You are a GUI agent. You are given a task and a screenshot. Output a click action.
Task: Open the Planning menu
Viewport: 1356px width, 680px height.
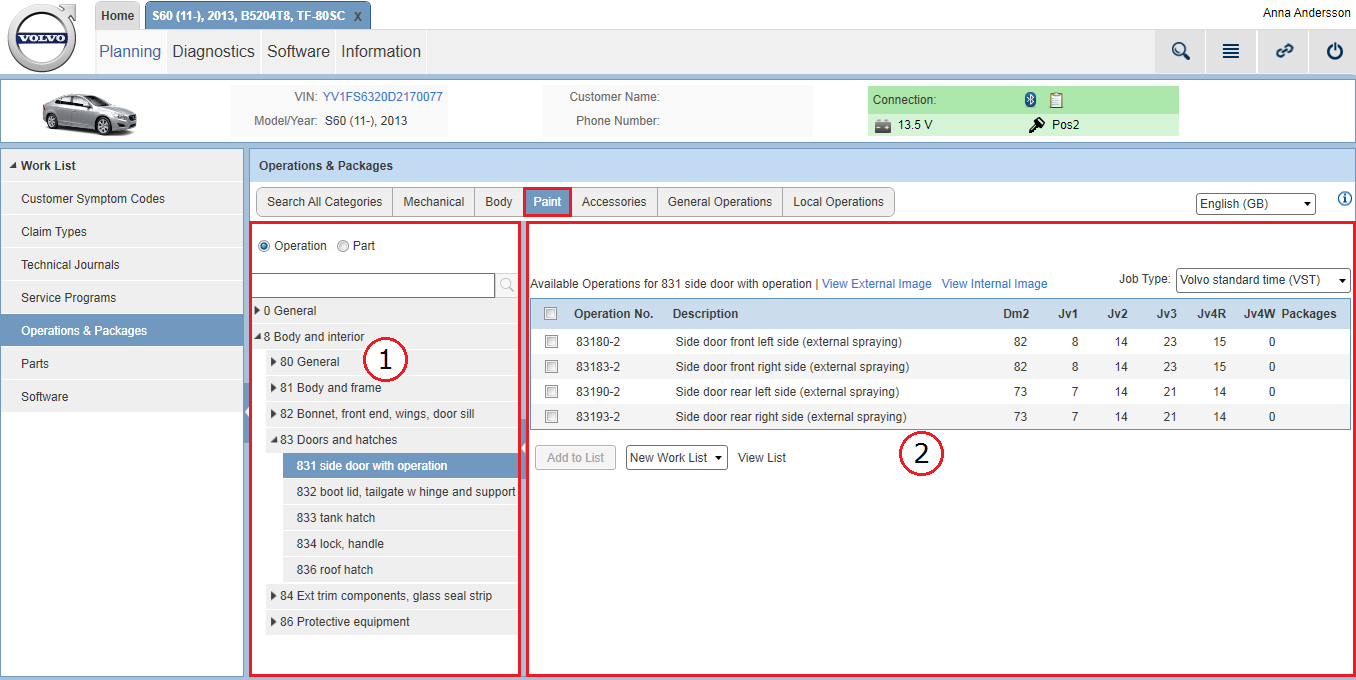[130, 52]
